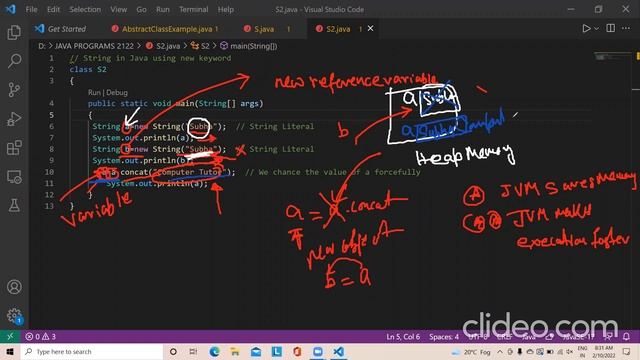Open the Zoom app on taskbar
640x360 pixels.
click(x=318, y=351)
